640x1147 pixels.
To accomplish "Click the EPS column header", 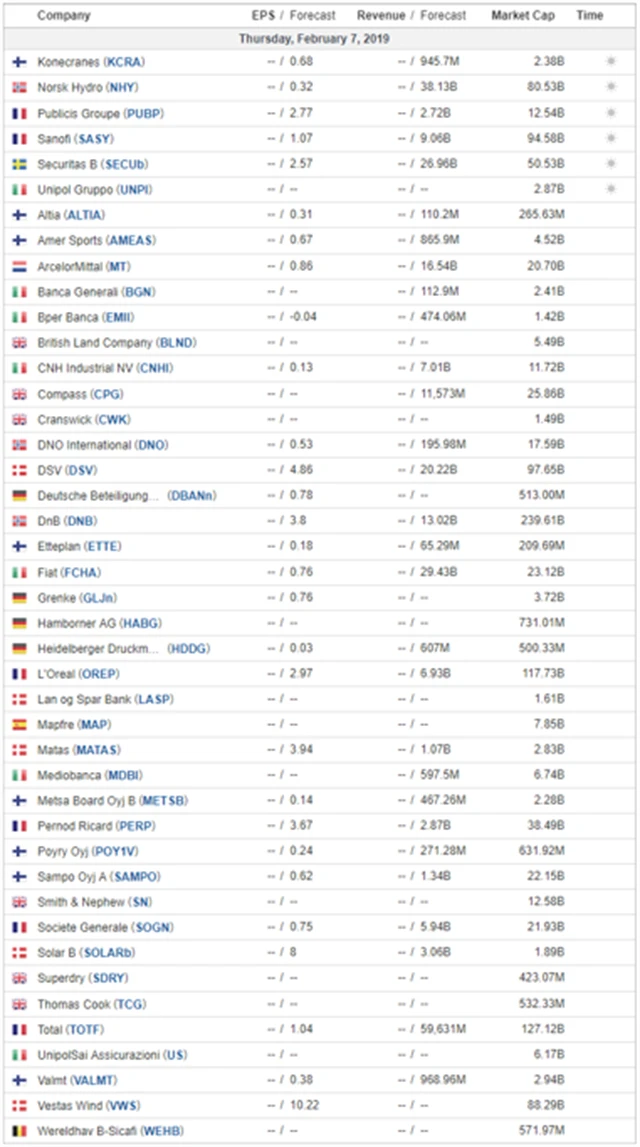I will pyautogui.click(x=264, y=16).
